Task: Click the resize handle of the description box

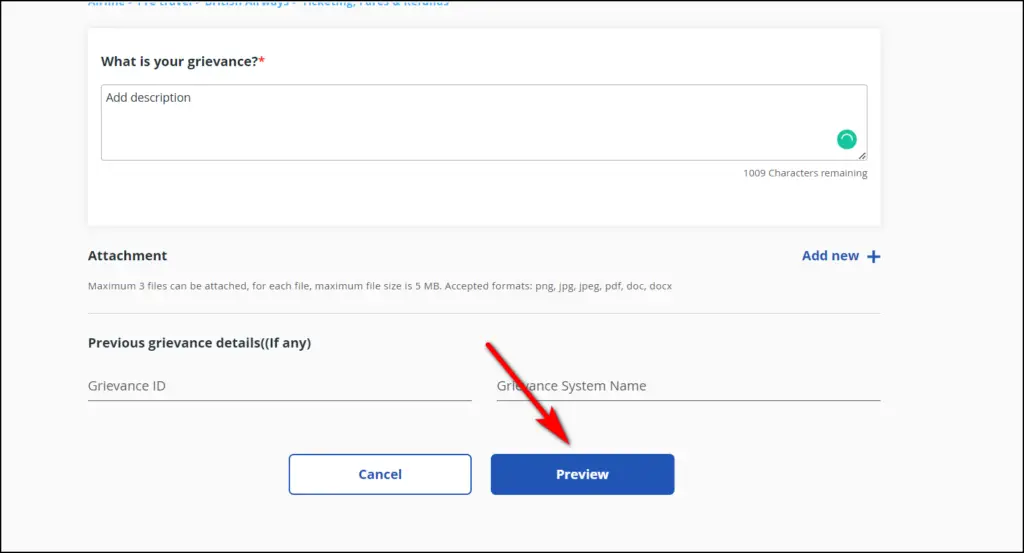Action: click(862, 155)
